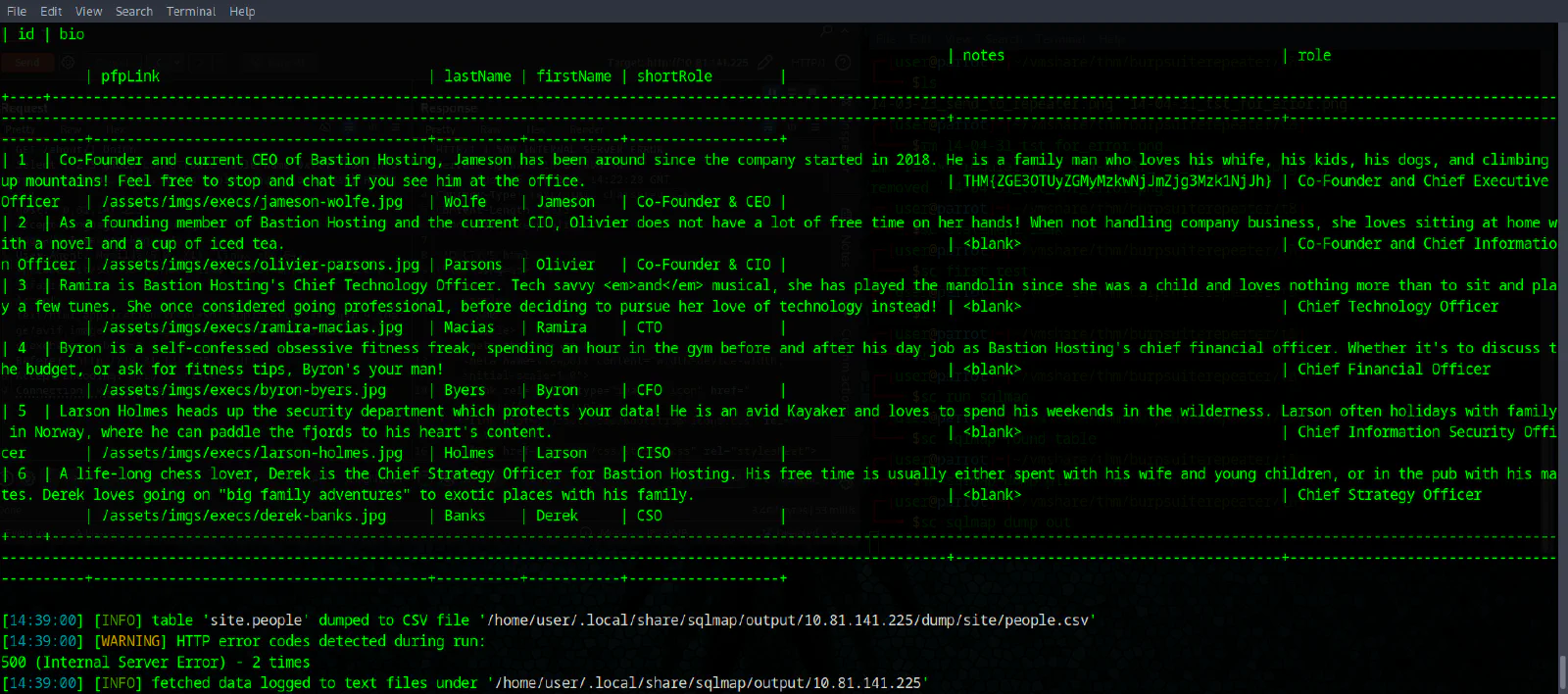Click the jameson-wolfe.jpg image path

tap(252, 202)
